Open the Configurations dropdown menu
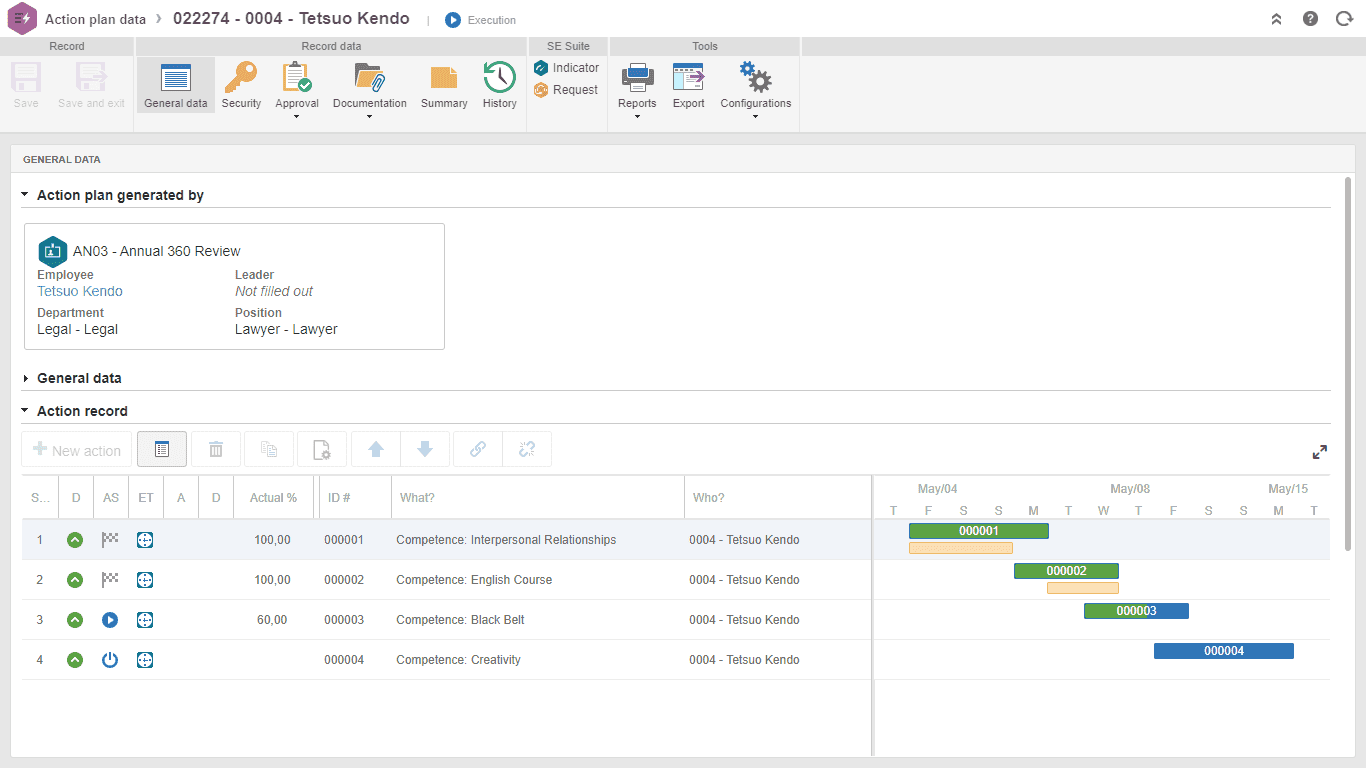The image size is (1366, 768). [755, 90]
